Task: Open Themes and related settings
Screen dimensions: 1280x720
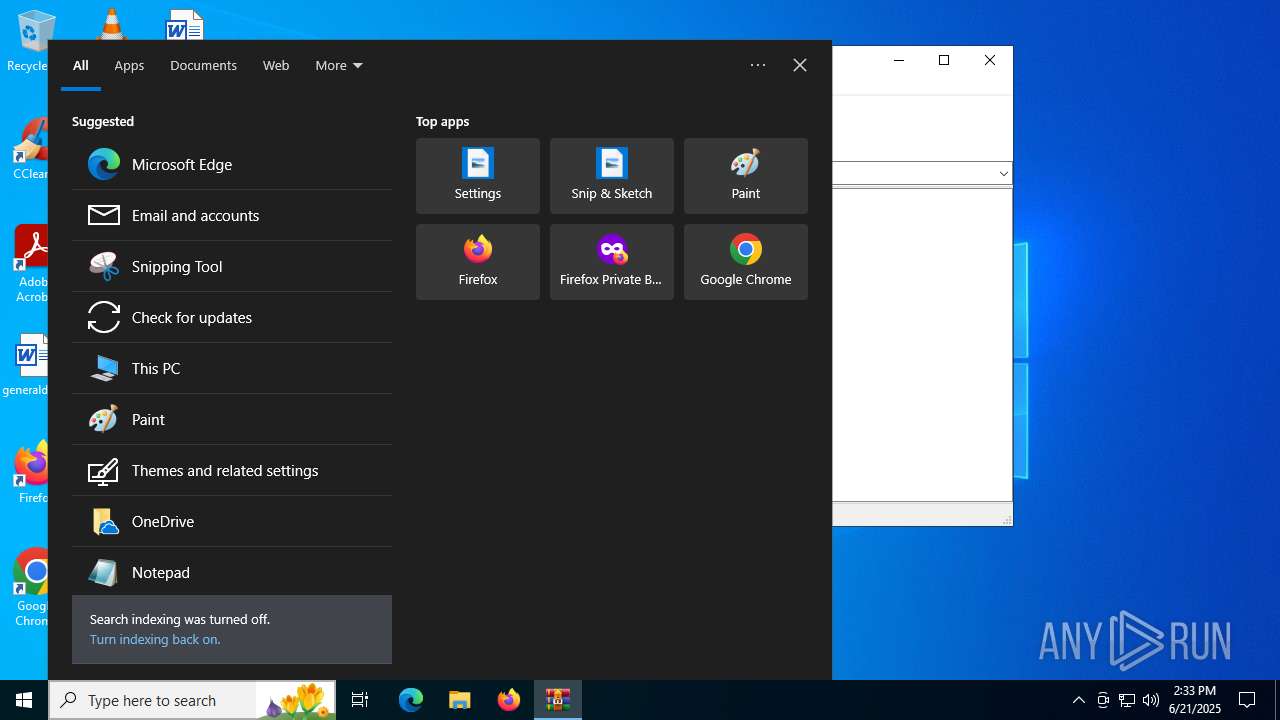Action: click(x=232, y=470)
